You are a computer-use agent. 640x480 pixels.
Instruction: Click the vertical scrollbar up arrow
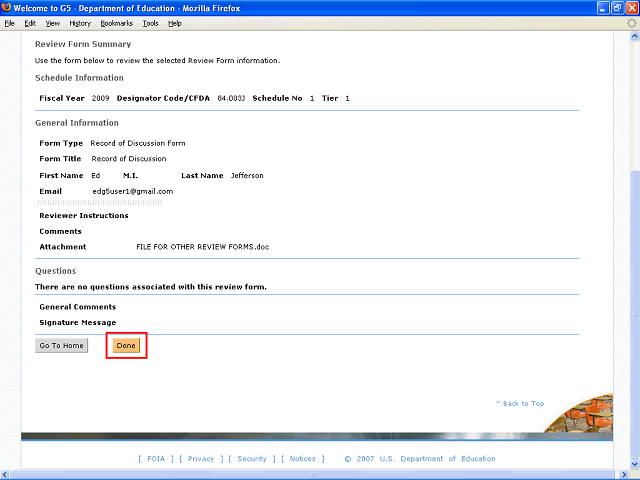pos(634,36)
